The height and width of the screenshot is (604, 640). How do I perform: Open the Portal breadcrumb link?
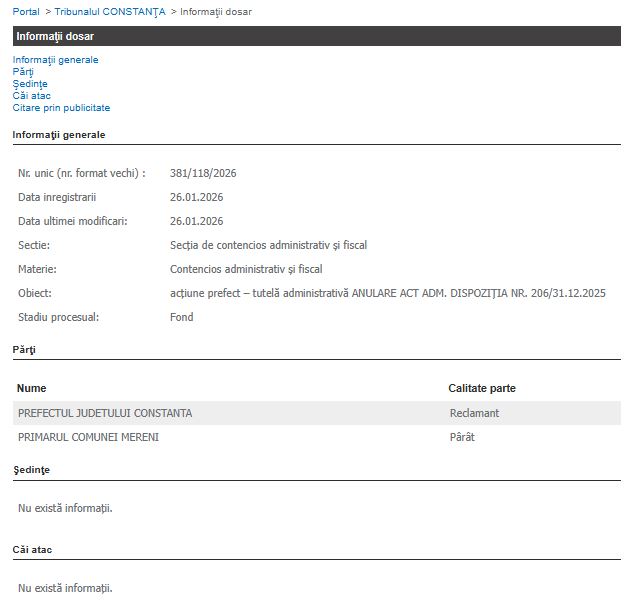[x=26, y=11]
